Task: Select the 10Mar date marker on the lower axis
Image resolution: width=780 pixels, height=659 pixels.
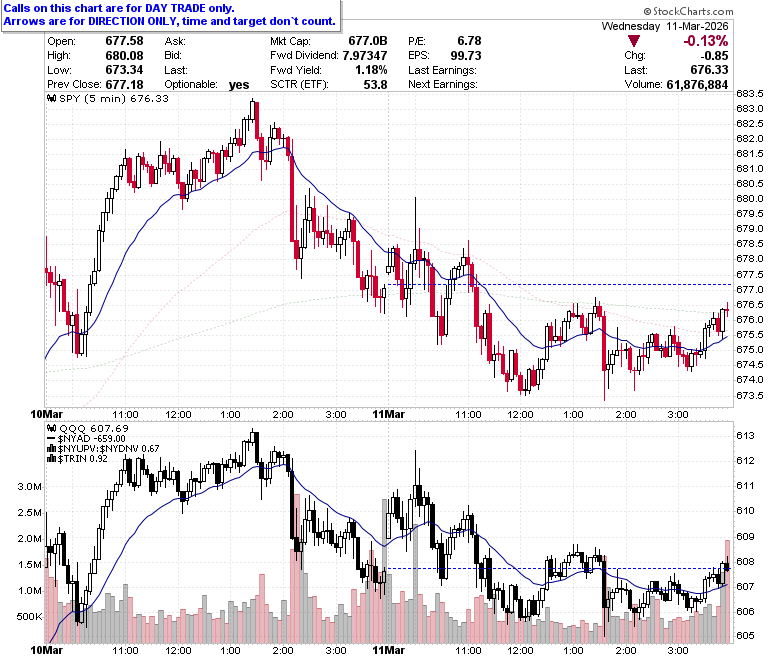Action: pos(47,651)
